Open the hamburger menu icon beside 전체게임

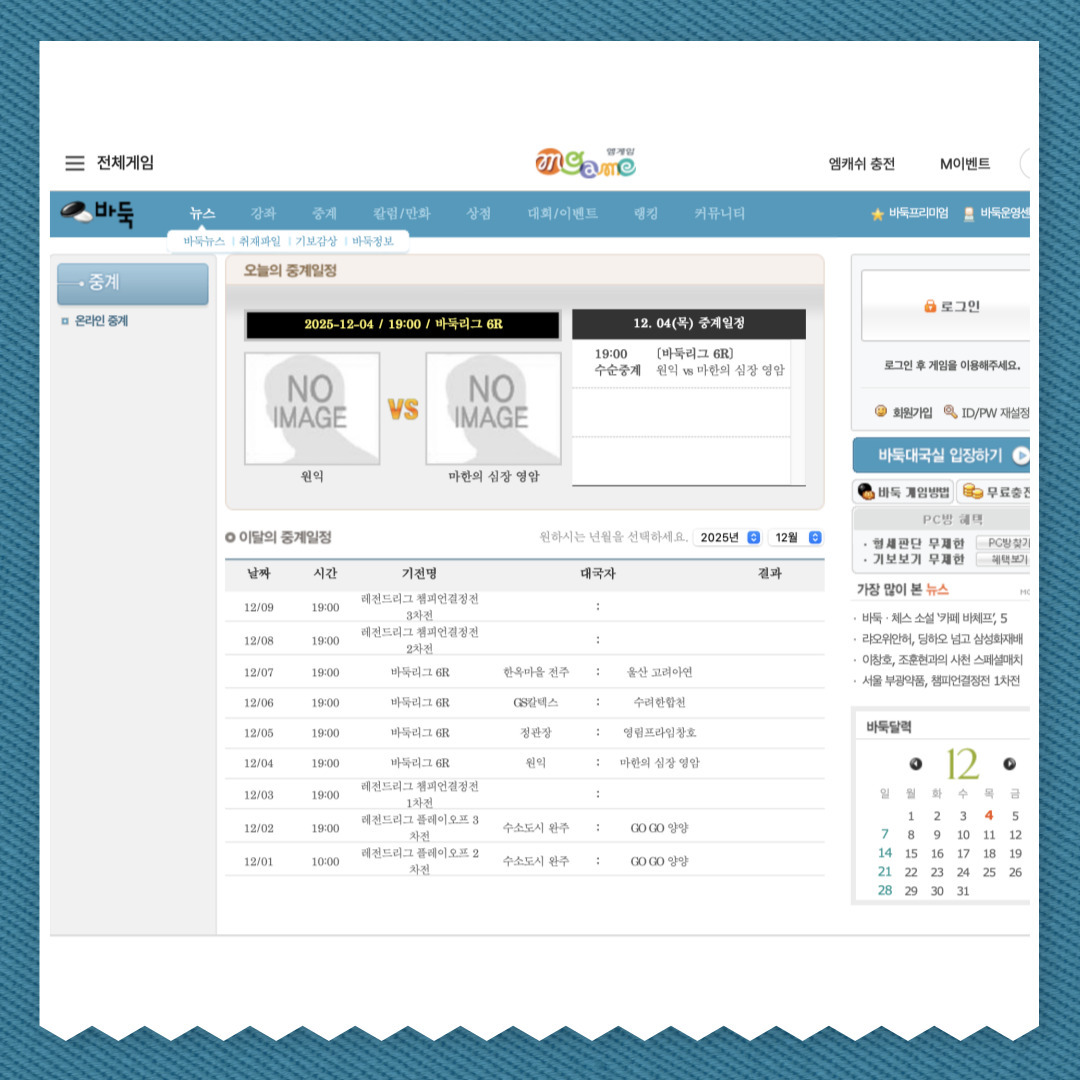point(74,163)
